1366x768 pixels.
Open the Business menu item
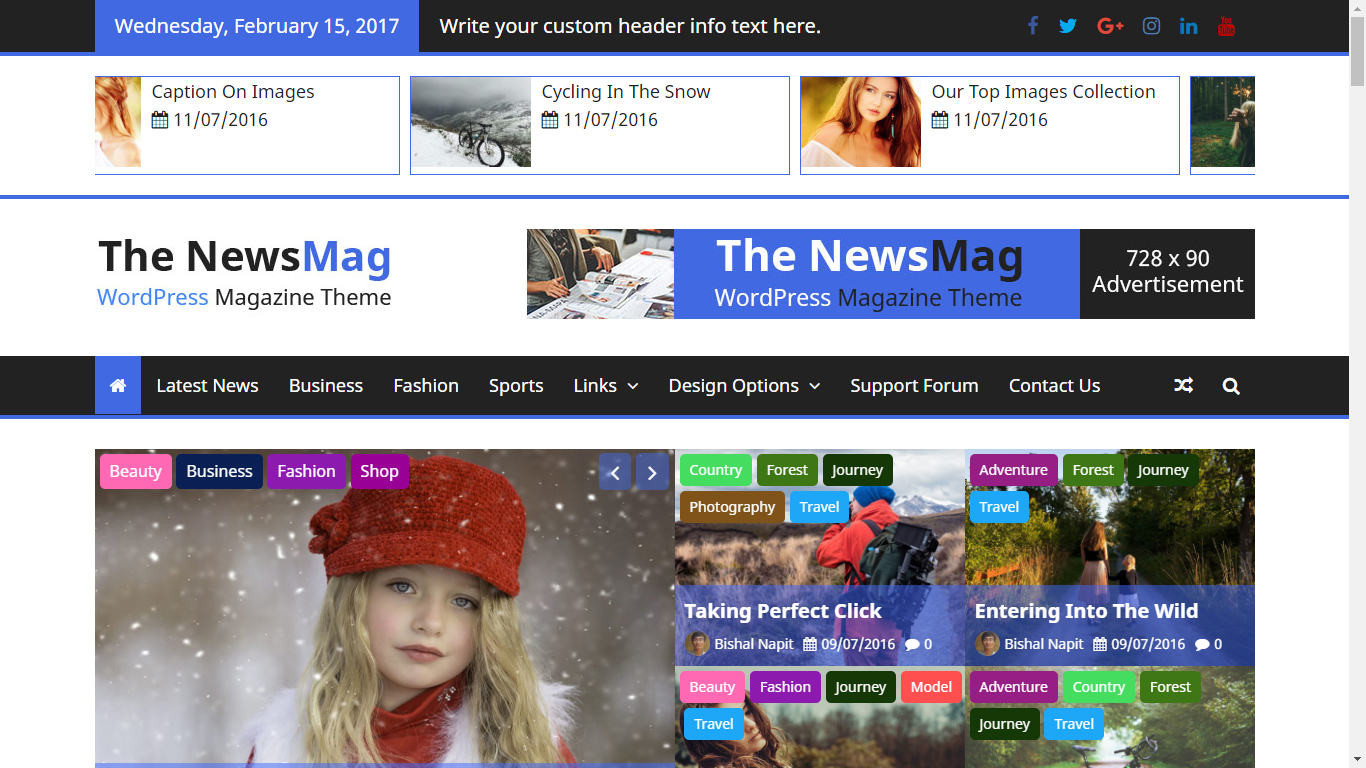click(326, 386)
